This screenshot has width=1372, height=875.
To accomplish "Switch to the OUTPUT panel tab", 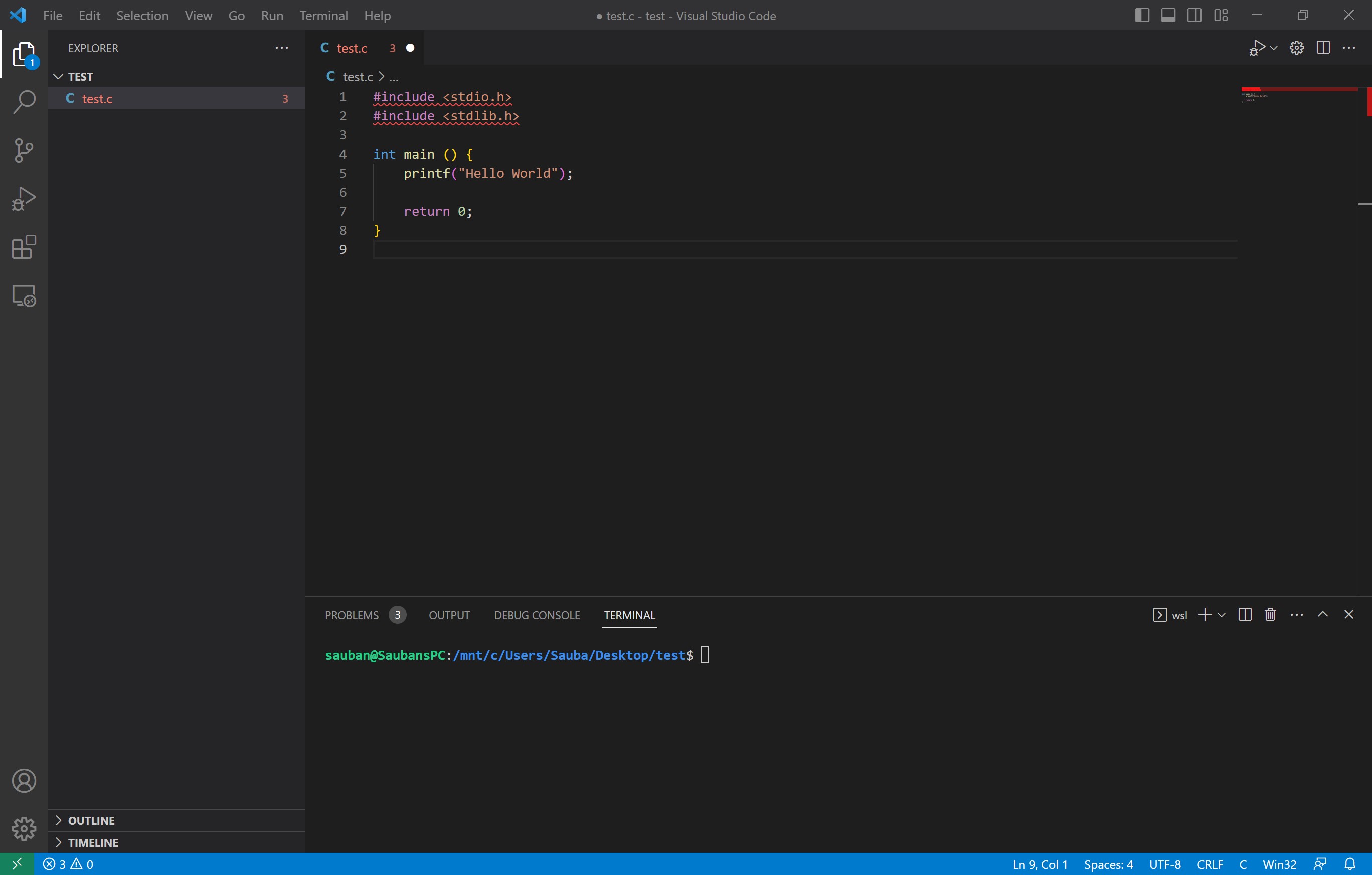I will tap(449, 615).
